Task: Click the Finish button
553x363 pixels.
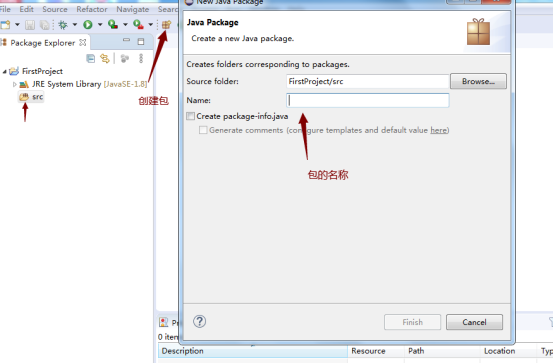Action: [412, 322]
